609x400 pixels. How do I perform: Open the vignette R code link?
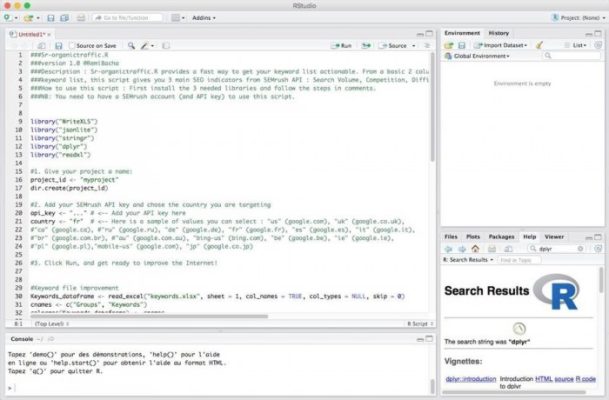(x=586, y=379)
